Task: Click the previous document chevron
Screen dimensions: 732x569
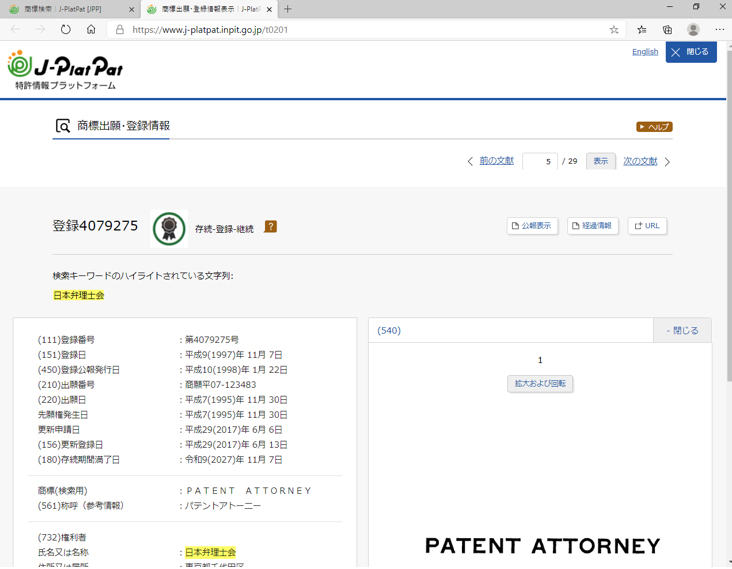Action: pyautogui.click(x=470, y=162)
